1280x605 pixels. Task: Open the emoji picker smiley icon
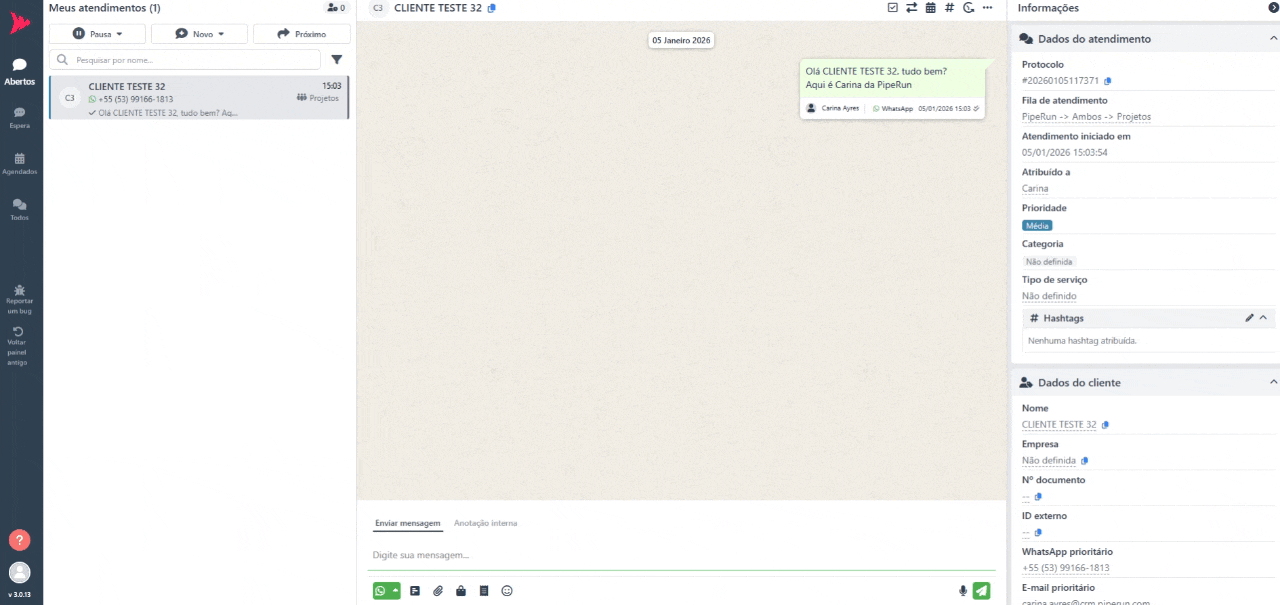pos(507,591)
